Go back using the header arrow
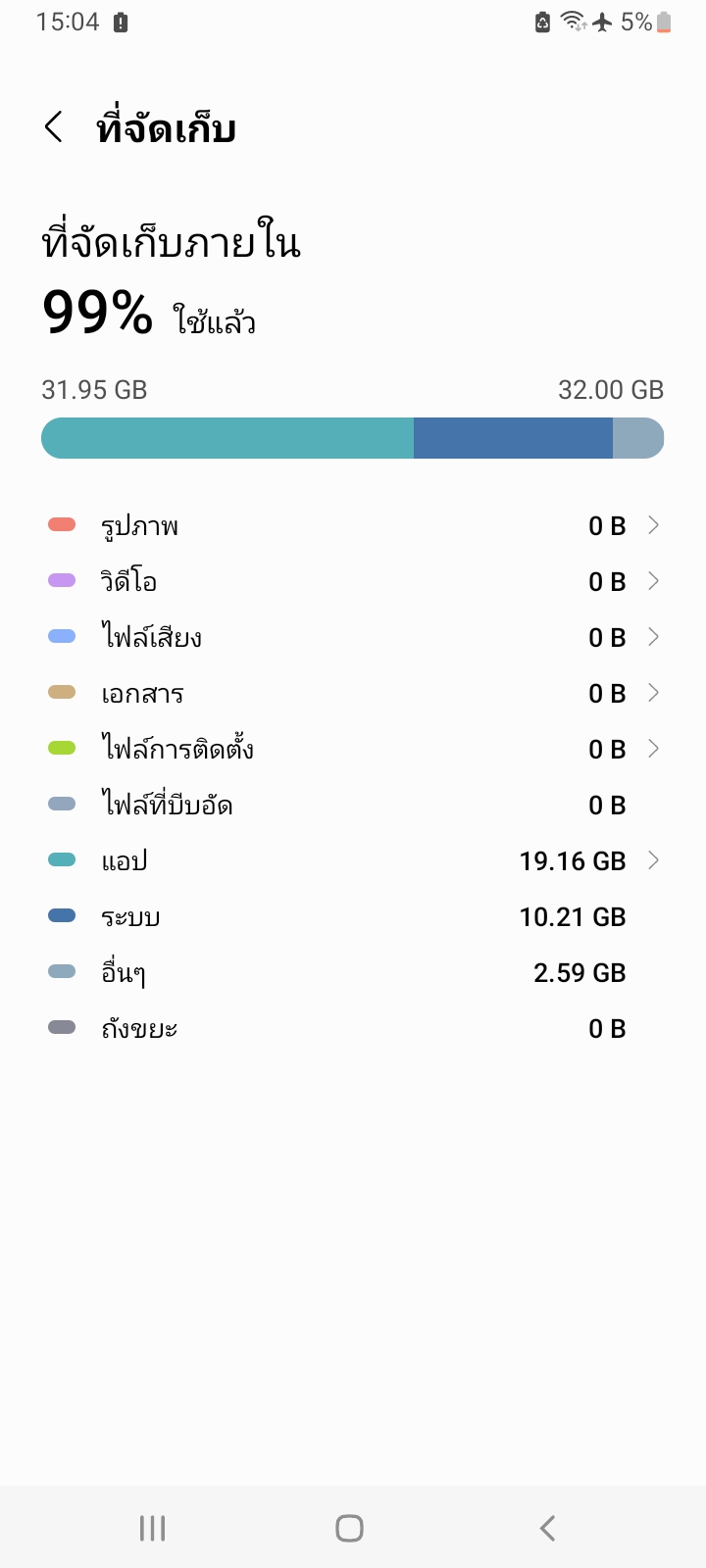 [55, 127]
